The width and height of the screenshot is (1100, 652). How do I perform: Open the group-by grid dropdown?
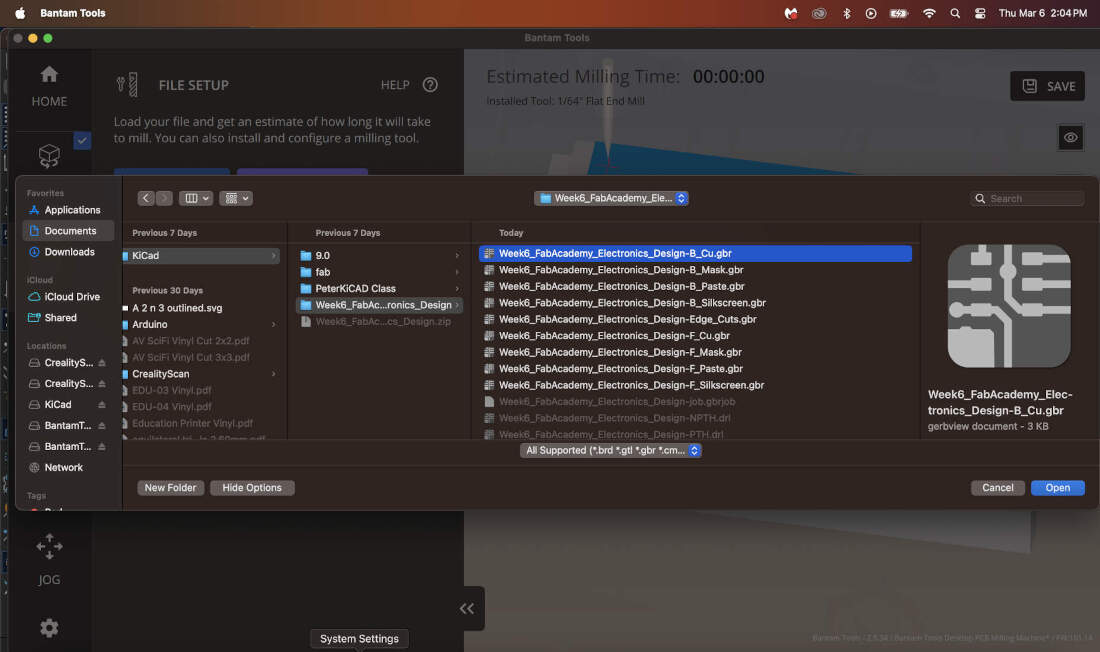(236, 199)
